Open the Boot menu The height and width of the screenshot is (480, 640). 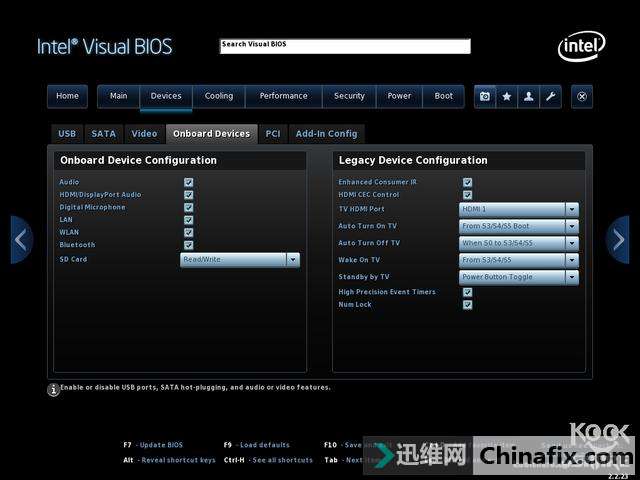[x=444, y=96]
